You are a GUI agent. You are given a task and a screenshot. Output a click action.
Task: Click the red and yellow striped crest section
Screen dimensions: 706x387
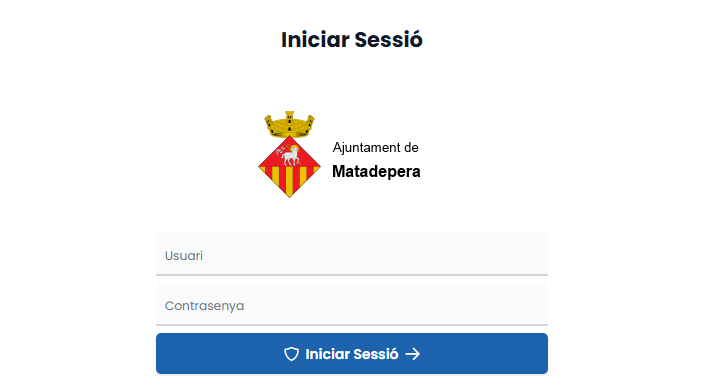coord(290,181)
